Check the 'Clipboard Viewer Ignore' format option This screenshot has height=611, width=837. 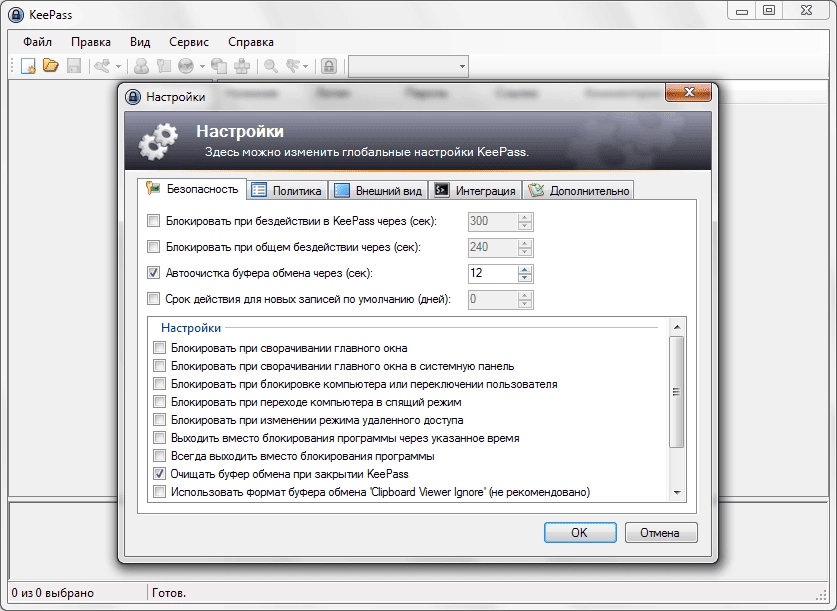(x=159, y=492)
